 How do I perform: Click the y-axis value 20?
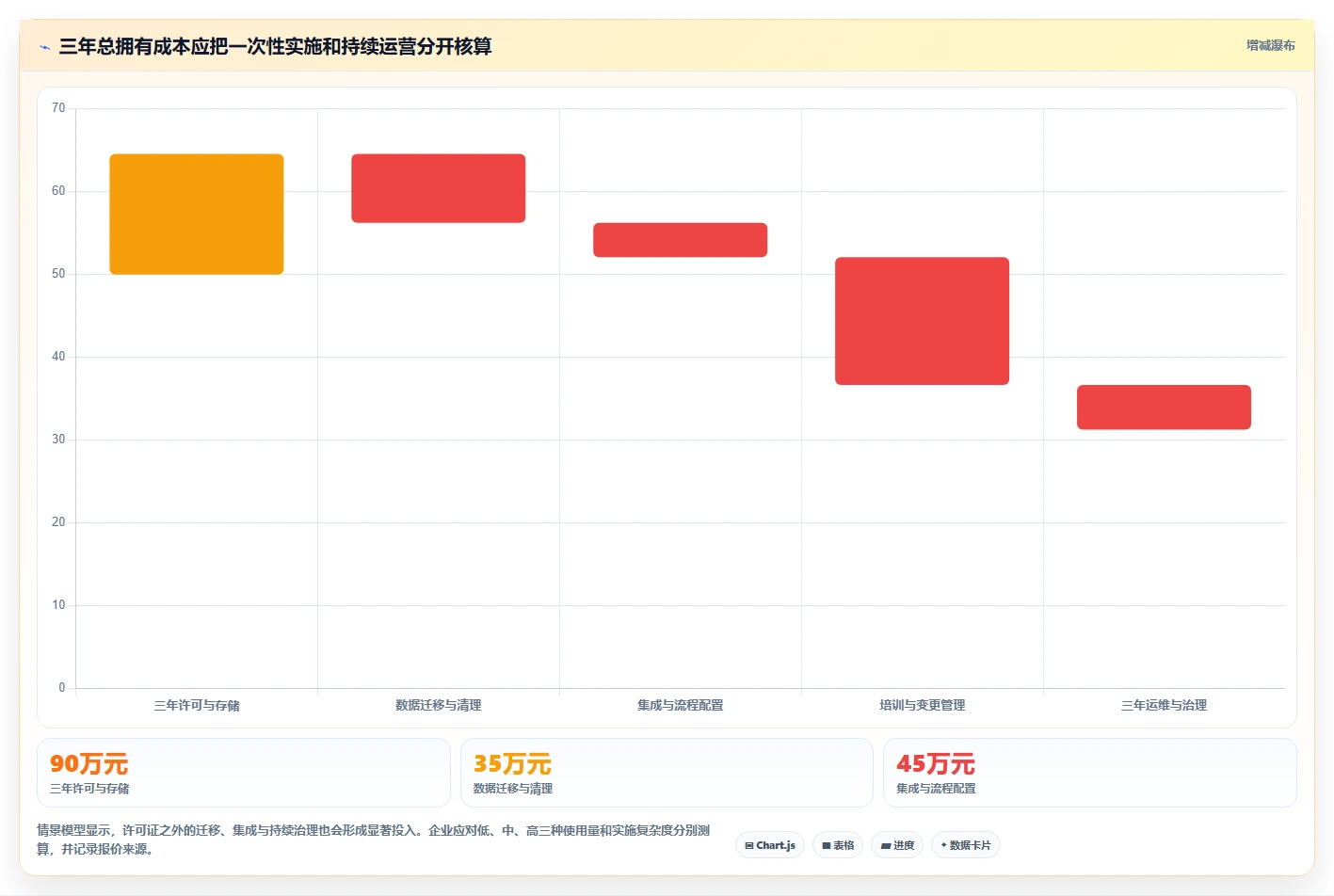point(58,522)
